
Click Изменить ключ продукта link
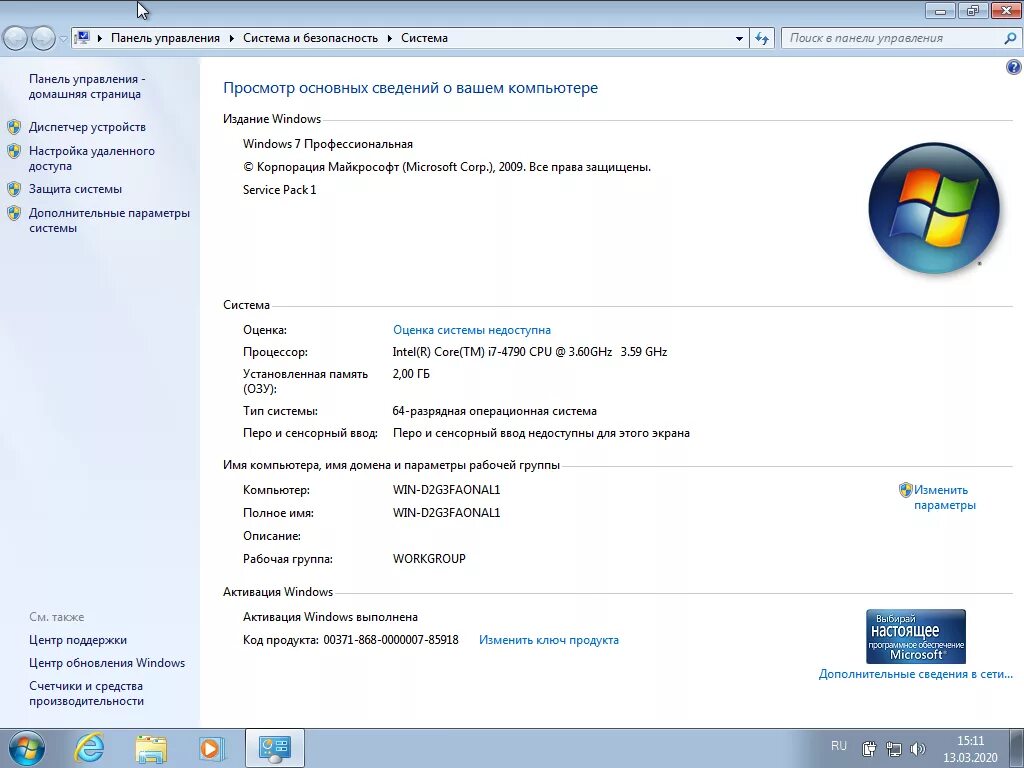[549, 640]
